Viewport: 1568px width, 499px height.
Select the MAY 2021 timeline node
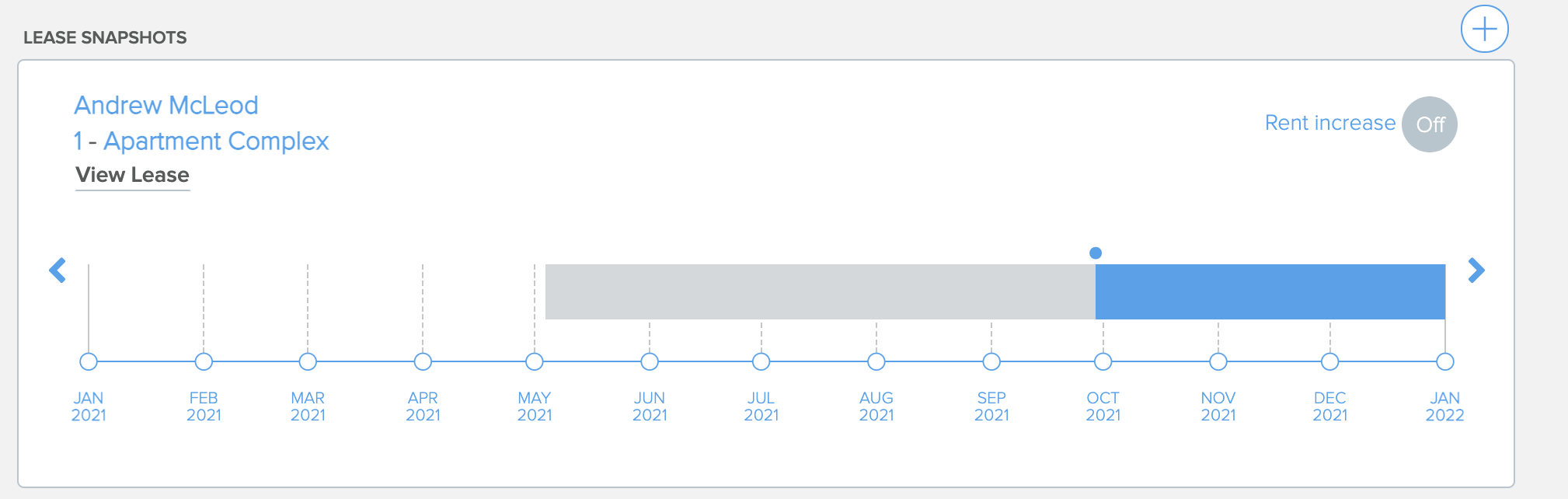[x=535, y=361]
